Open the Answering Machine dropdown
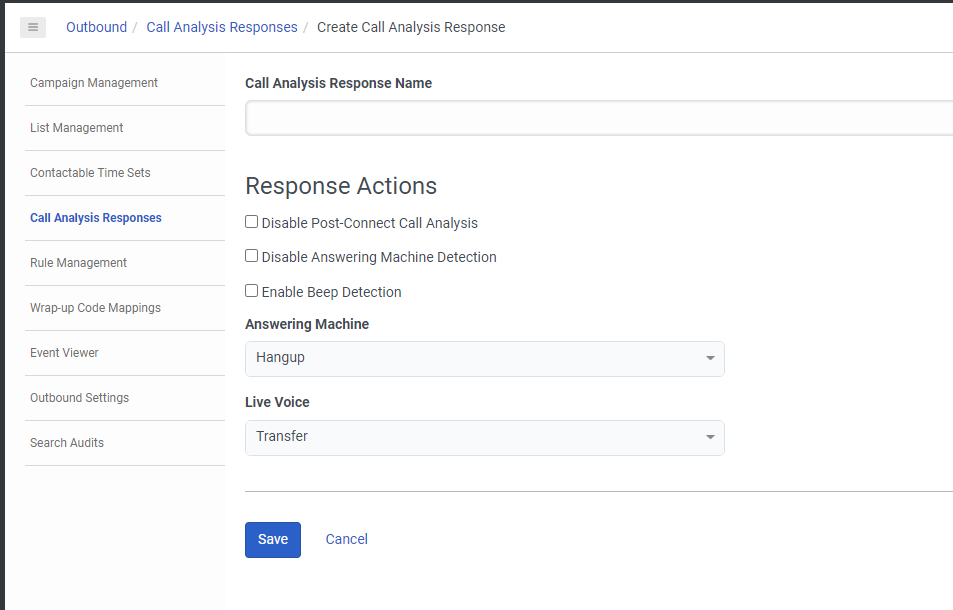 coord(484,358)
